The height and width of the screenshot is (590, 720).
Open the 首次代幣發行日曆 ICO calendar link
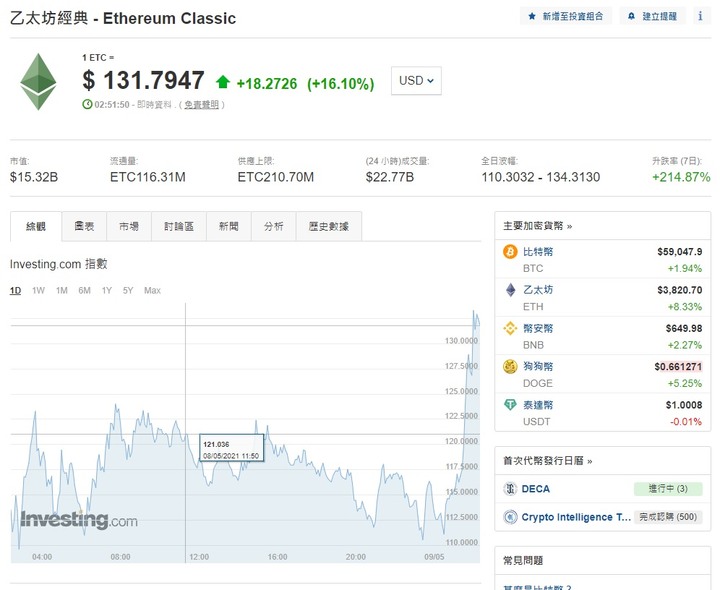point(548,461)
